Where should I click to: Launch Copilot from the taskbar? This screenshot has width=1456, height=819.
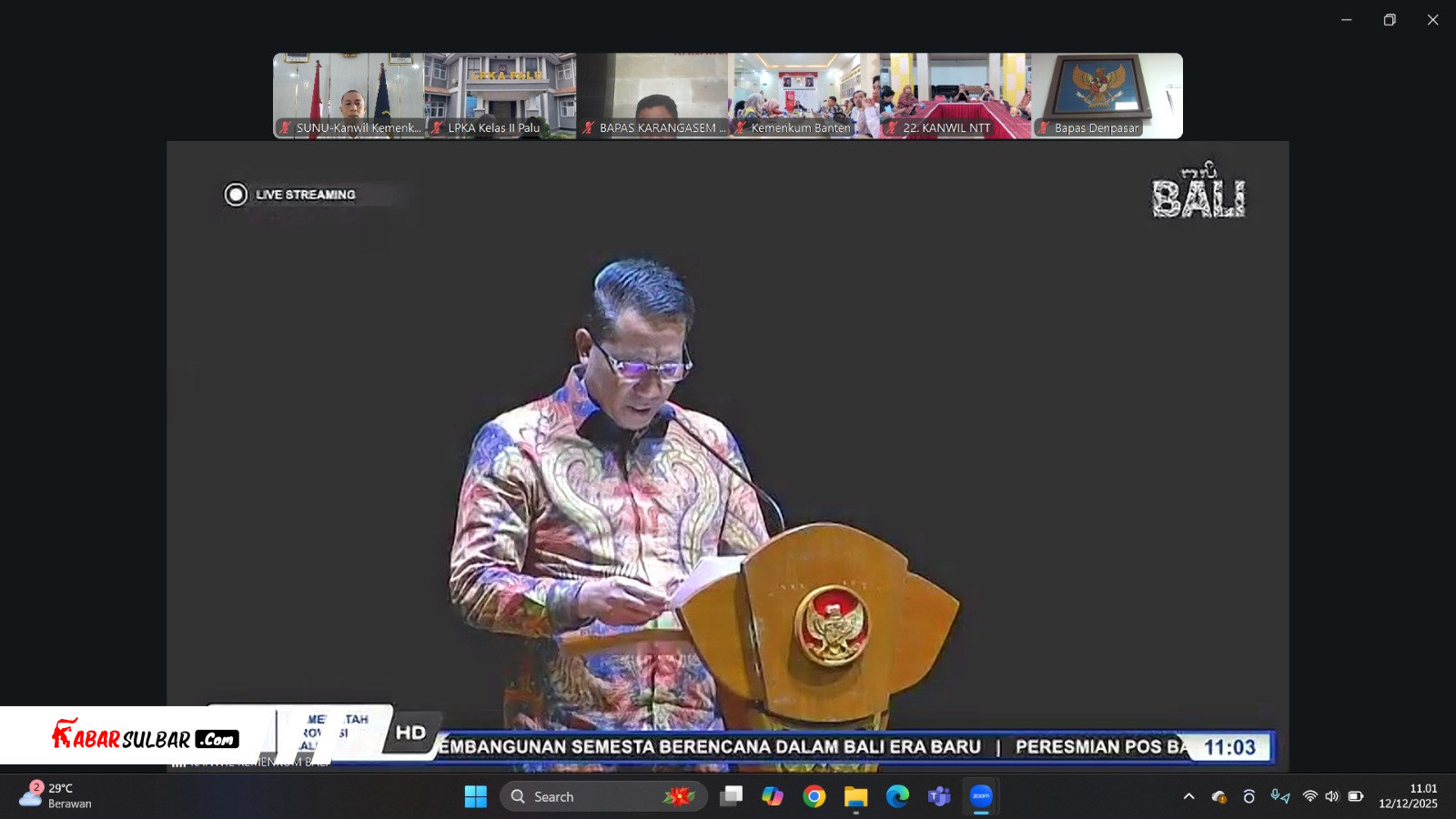pos(773,796)
